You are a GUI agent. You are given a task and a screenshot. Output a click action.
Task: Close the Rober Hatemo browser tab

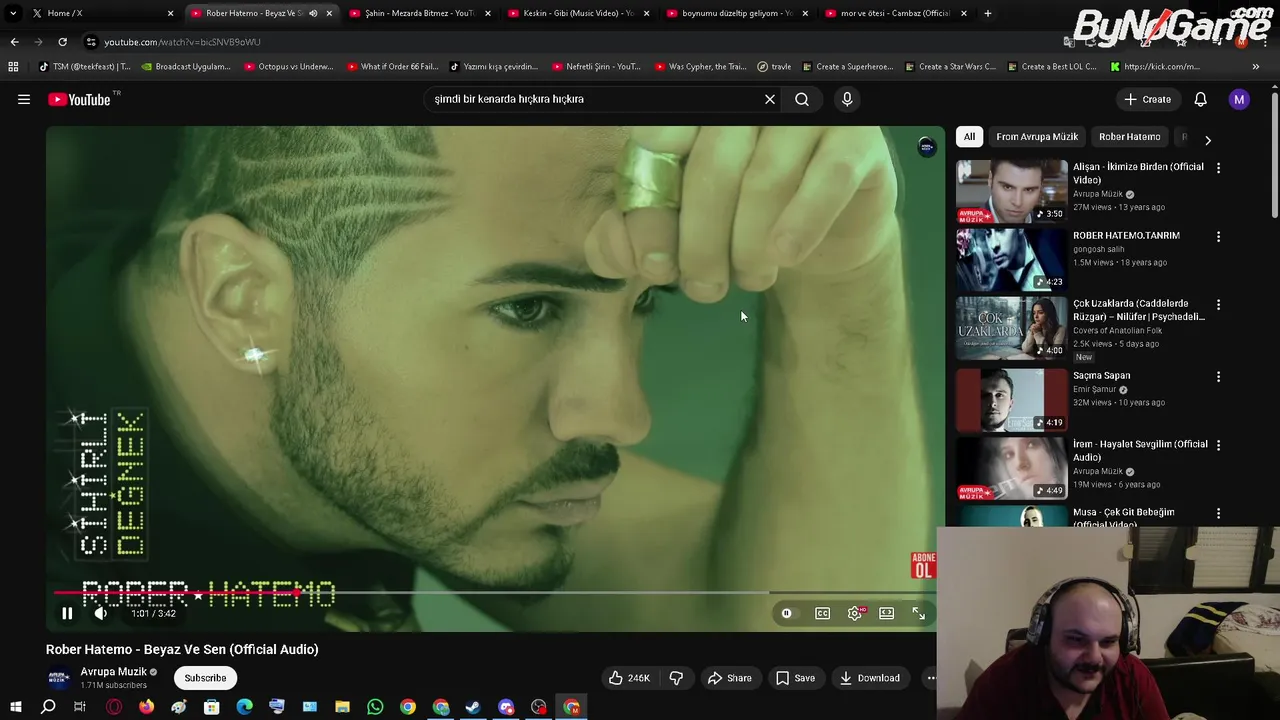pyautogui.click(x=328, y=13)
